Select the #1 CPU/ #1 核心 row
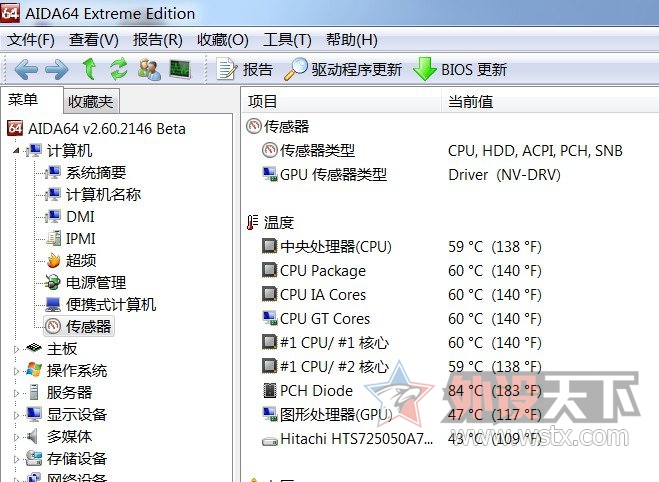Viewport: 659px width, 482px height. tap(401, 342)
